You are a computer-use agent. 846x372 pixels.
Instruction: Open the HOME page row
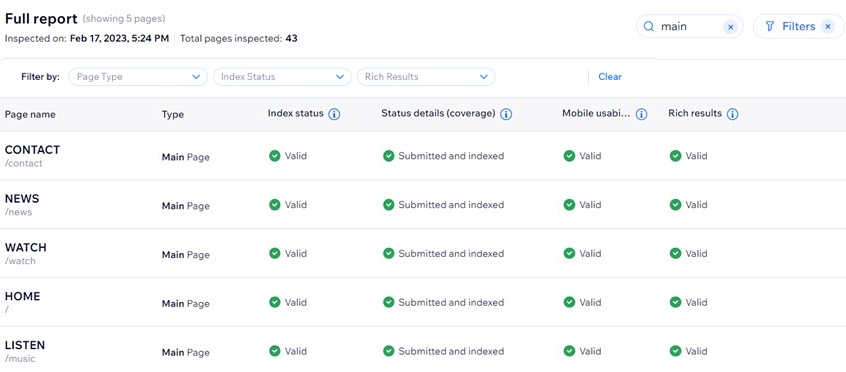click(x=423, y=302)
